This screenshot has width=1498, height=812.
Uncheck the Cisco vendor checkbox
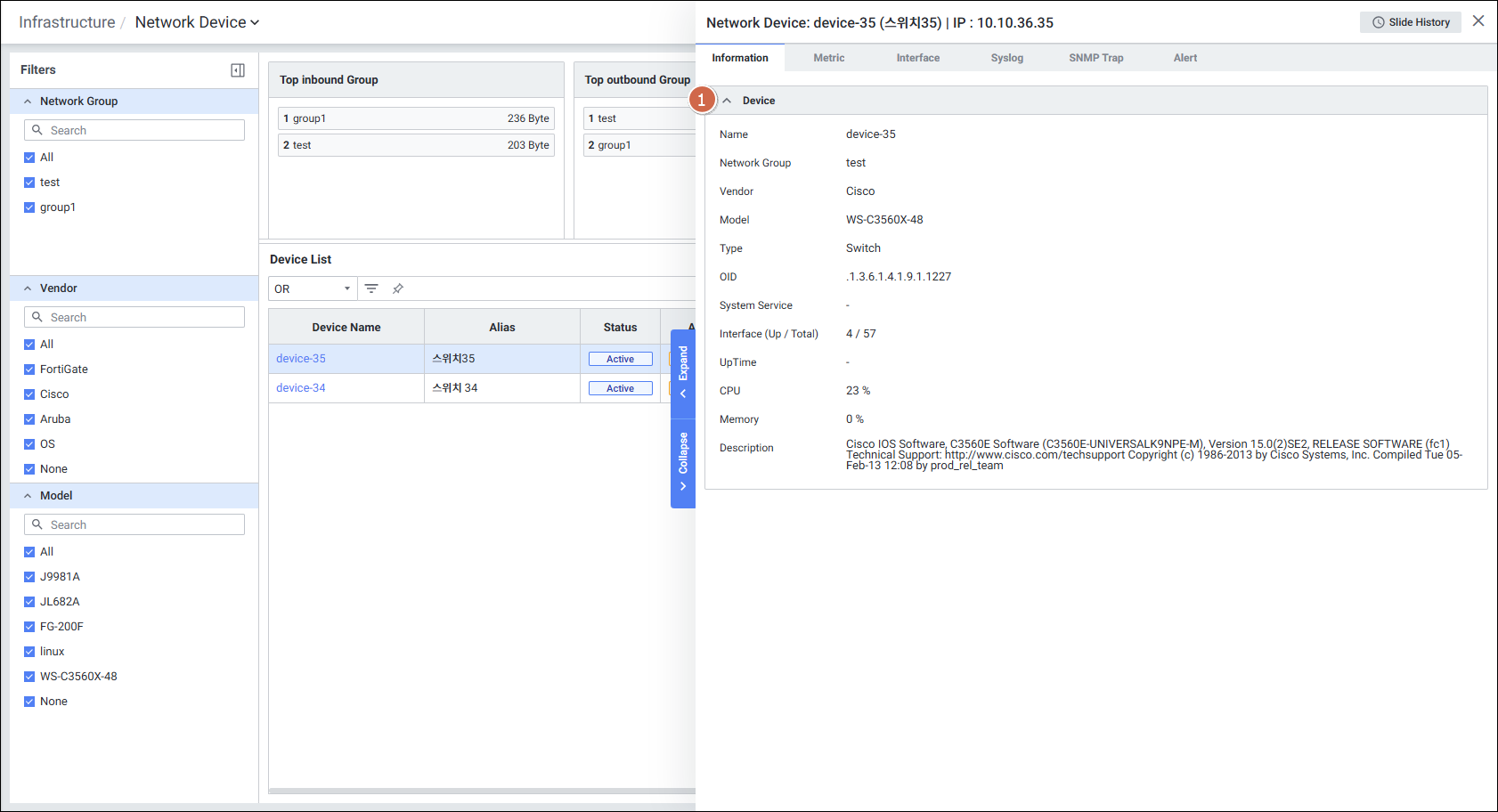(x=29, y=394)
